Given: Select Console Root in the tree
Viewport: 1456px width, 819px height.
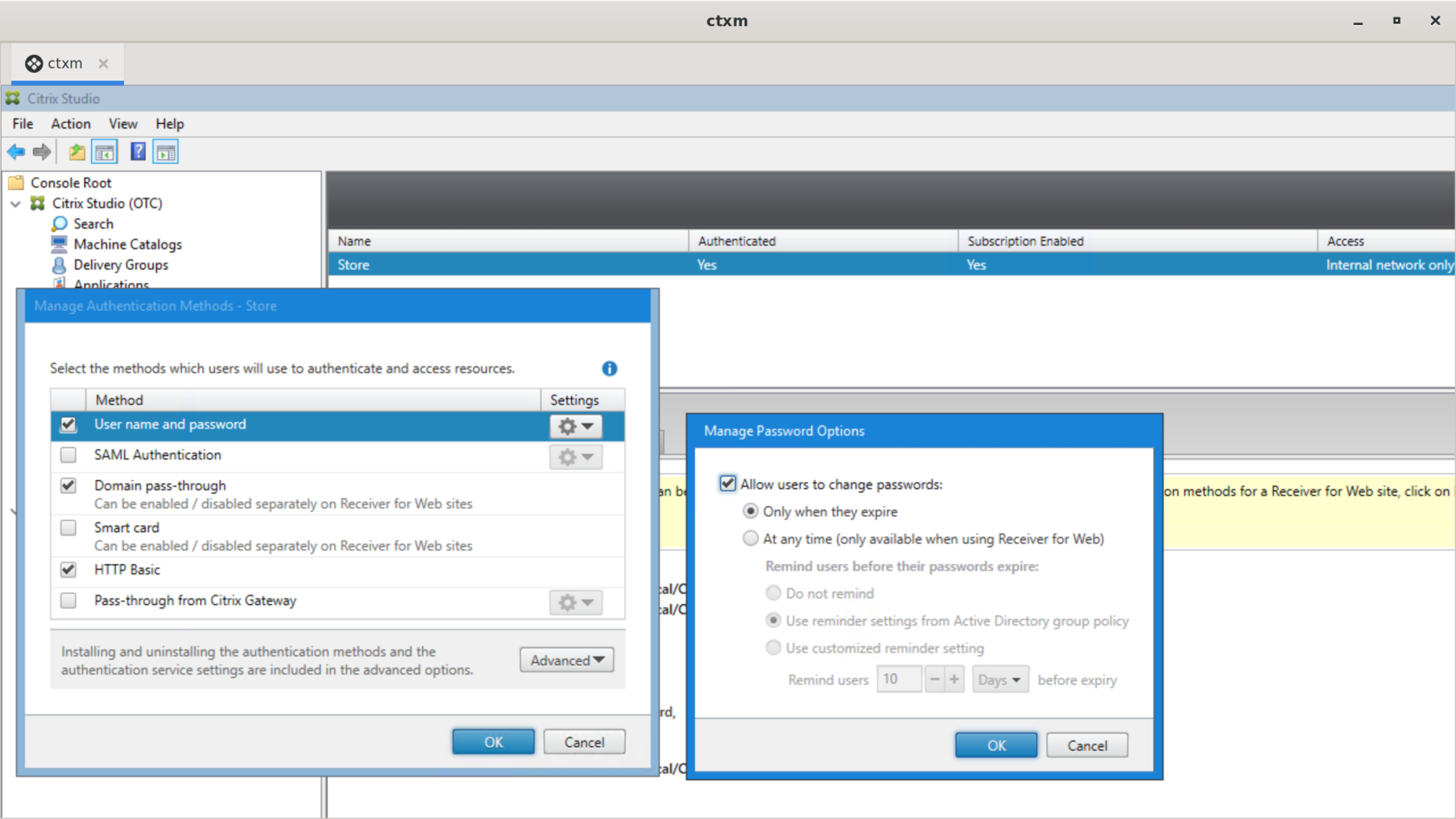Looking at the screenshot, I should (x=71, y=183).
